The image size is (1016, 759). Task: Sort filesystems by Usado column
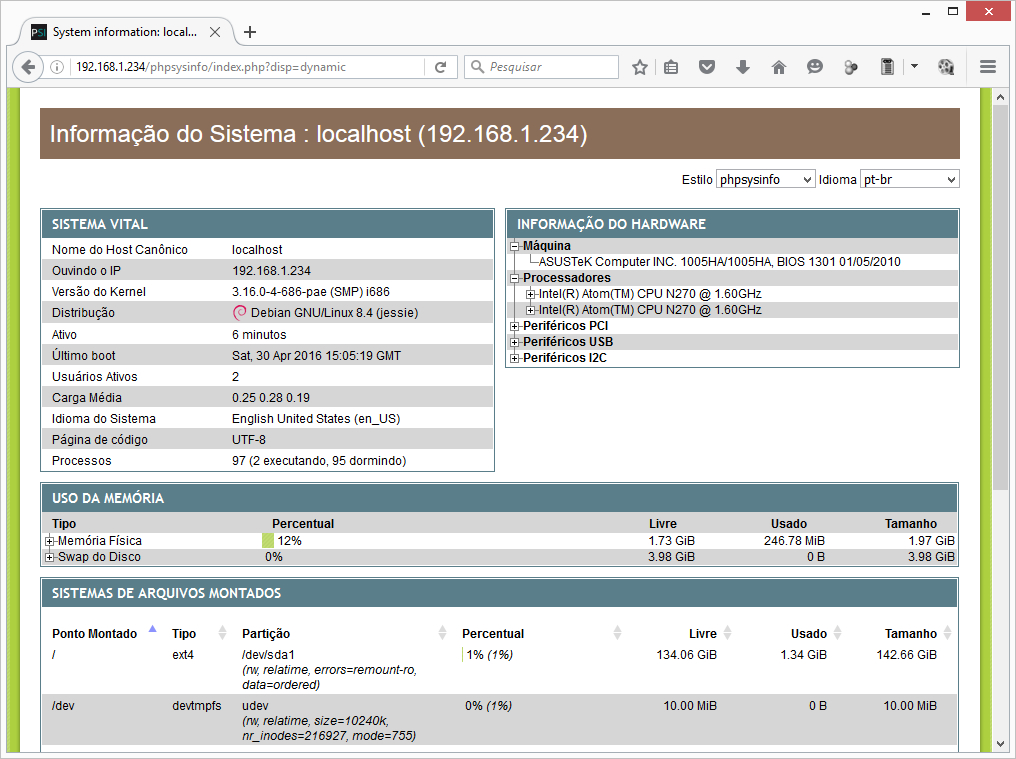tap(809, 633)
